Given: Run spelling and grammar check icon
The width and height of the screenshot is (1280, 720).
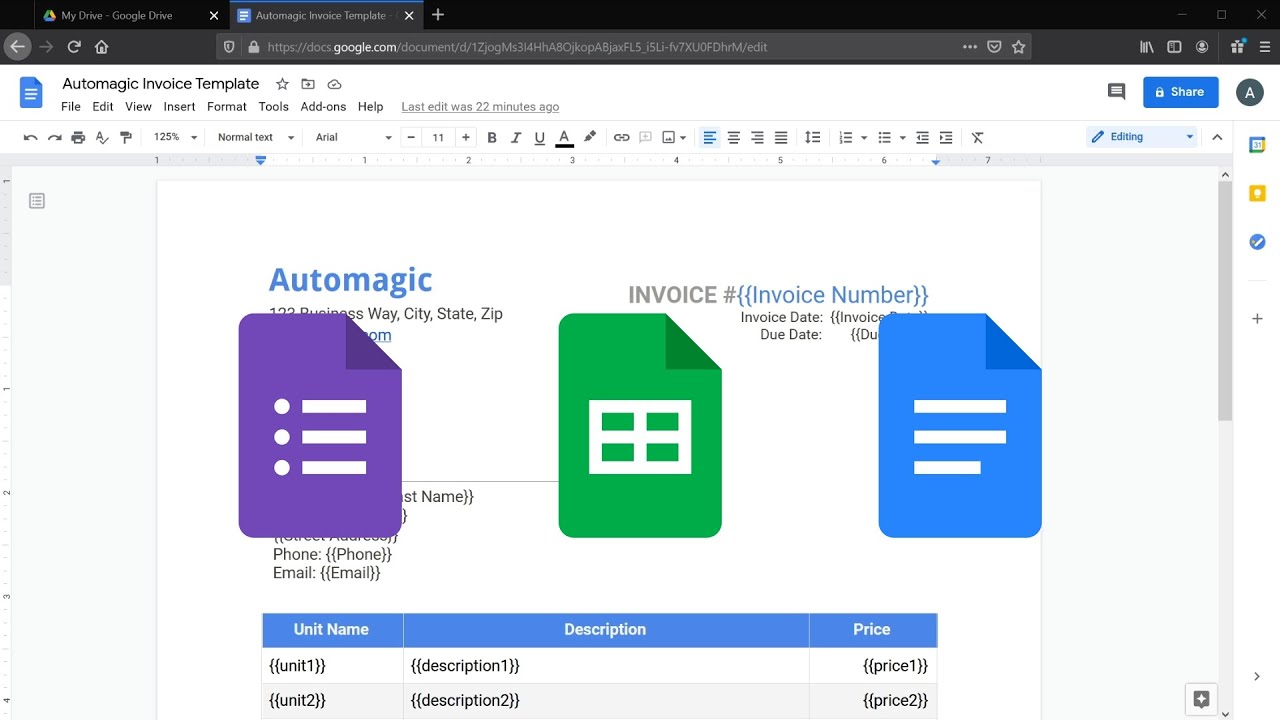Looking at the screenshot, I should (x=102, y=138).
